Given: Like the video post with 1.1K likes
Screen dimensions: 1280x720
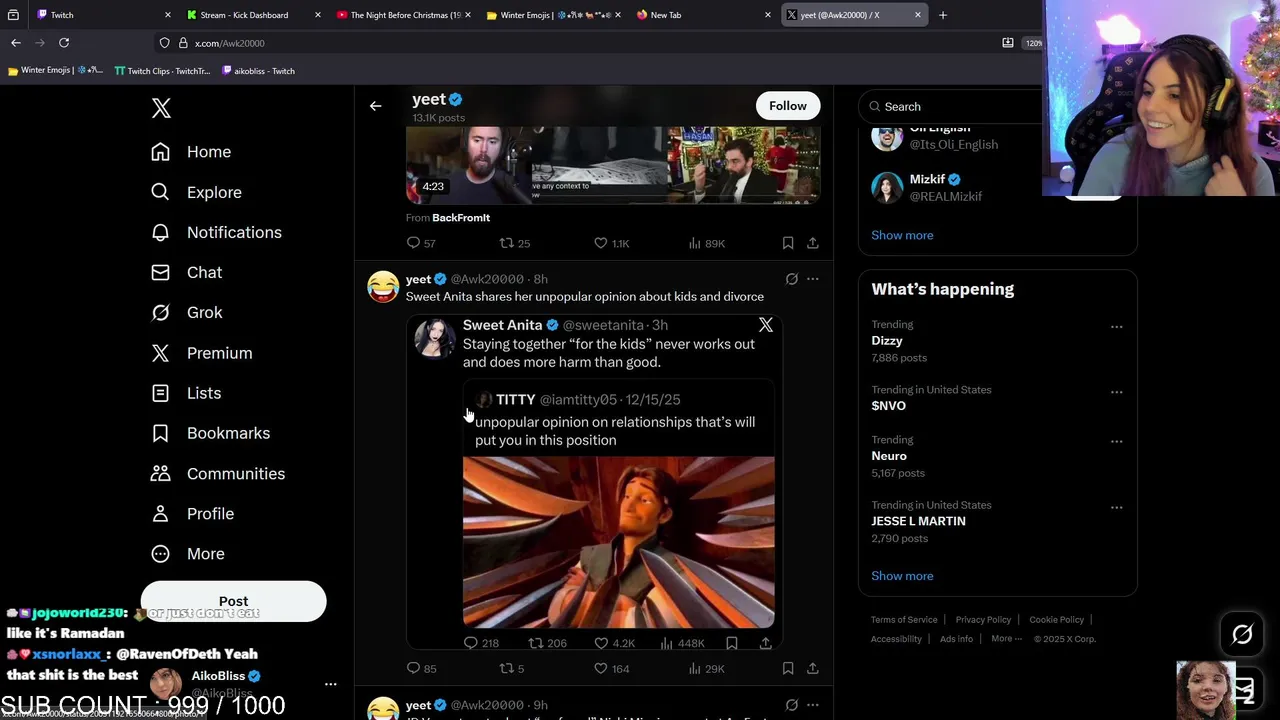Looking at the screenshot, I should [611, 243].
